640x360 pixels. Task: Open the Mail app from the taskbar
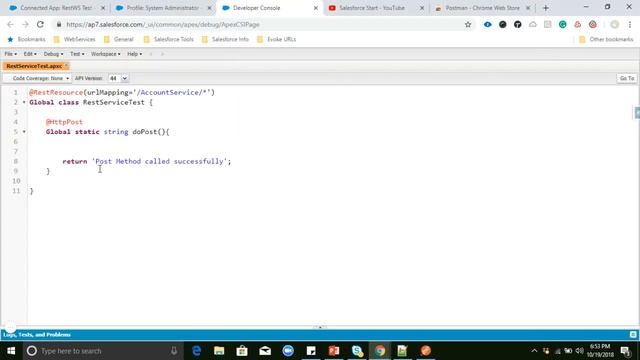tap(265, 351)
